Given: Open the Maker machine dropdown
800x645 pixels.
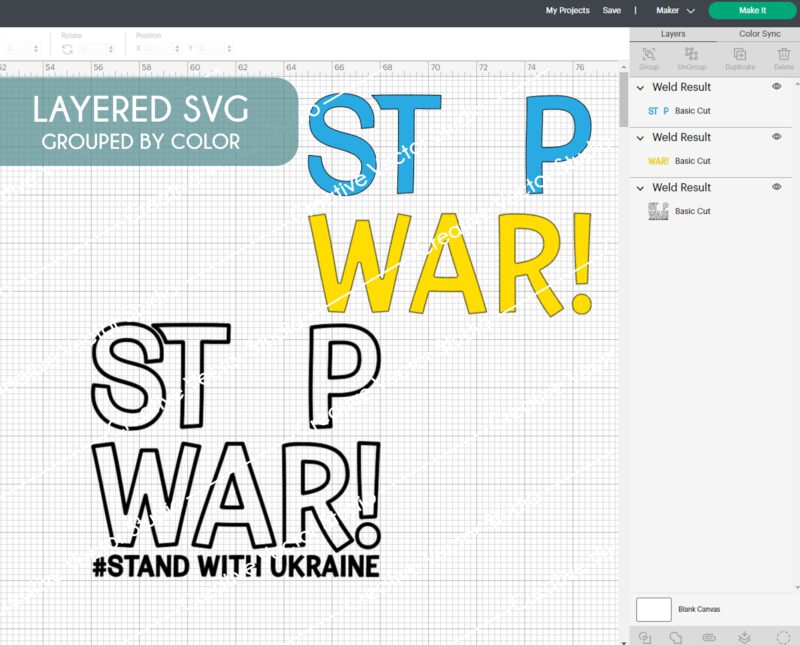Looking at the screenshot, I should (676, 10).
